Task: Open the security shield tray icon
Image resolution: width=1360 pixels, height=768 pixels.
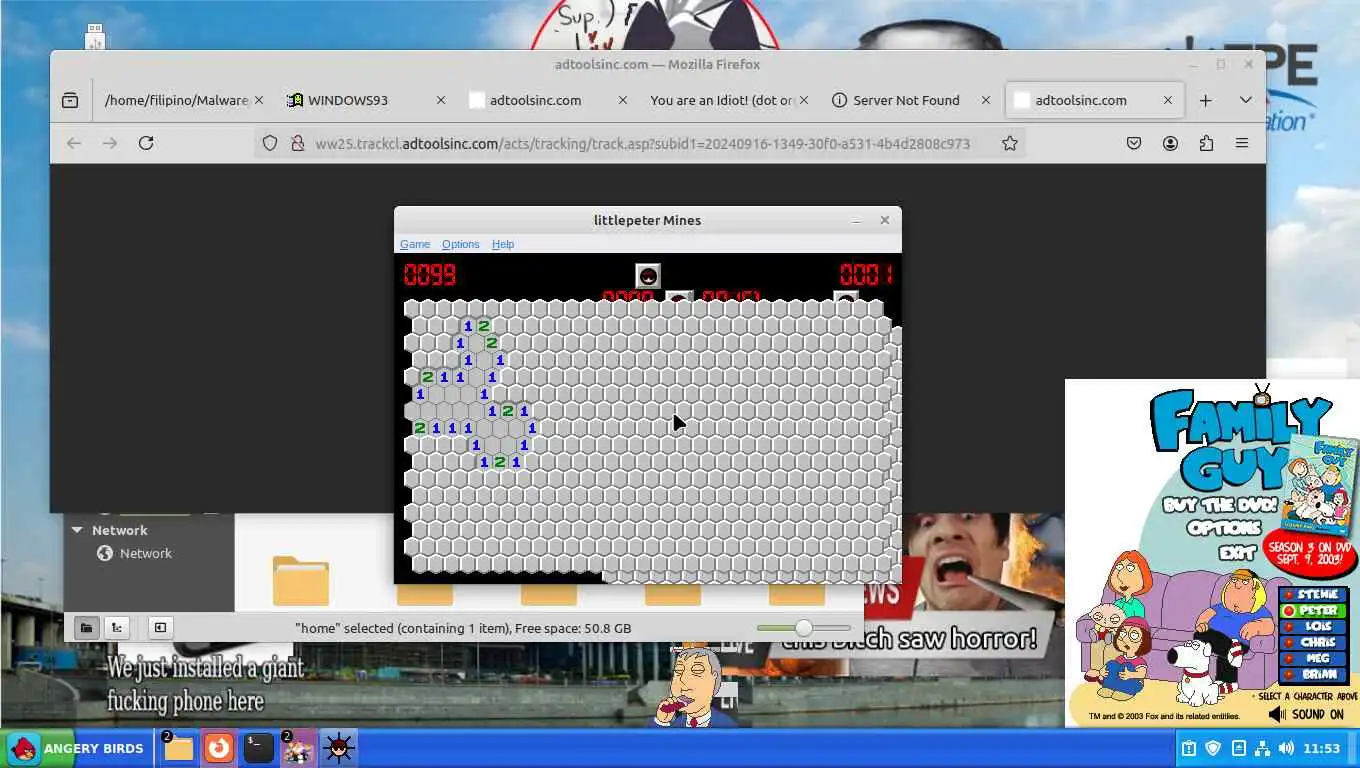Action: click(1213, 748)
